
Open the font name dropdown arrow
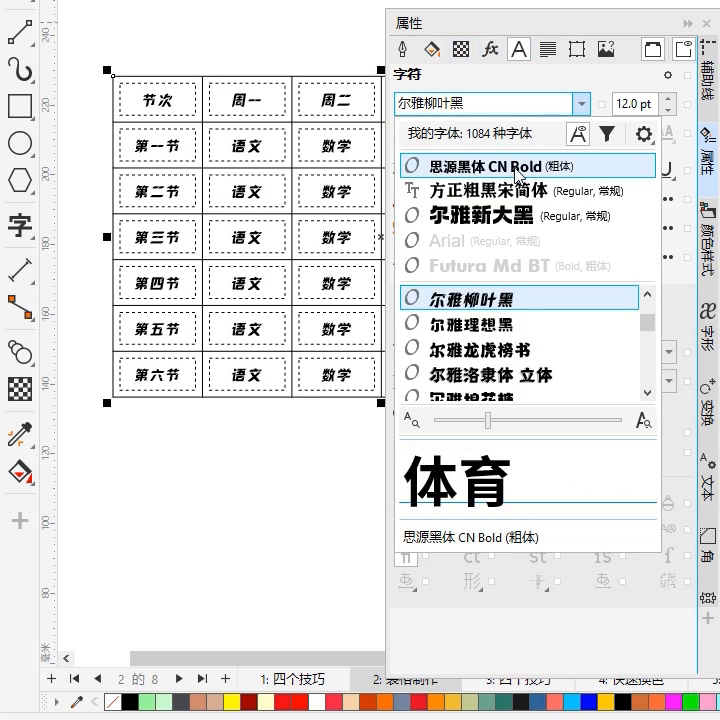[581, 104]
